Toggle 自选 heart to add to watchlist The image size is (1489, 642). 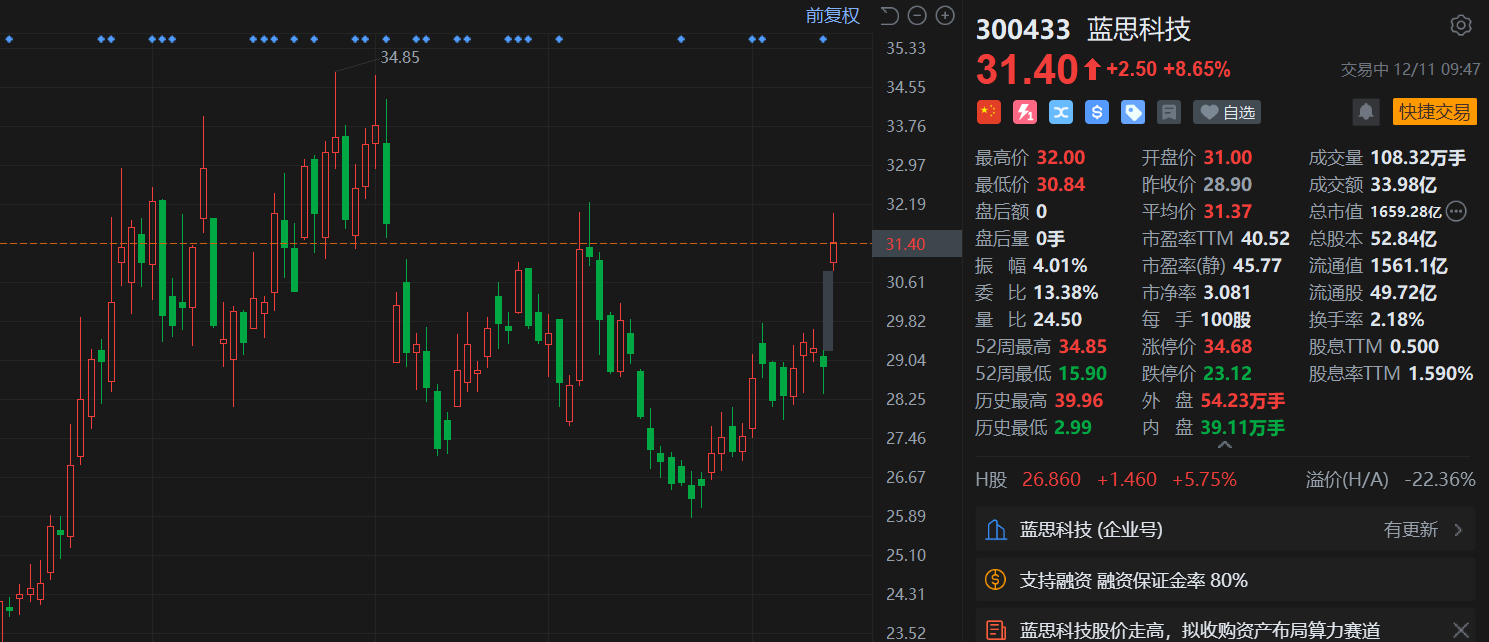pyautogui.click(x=1226, y=111)
